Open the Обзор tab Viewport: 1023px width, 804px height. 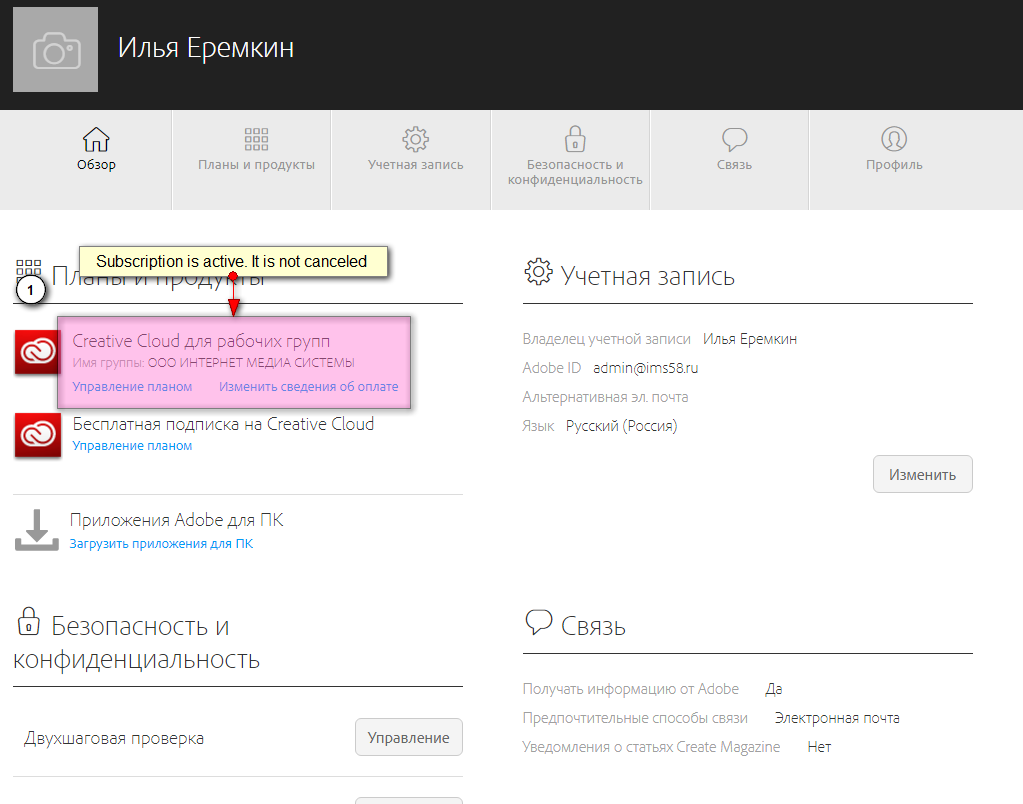pyautogui.click(x=96, y=149)
